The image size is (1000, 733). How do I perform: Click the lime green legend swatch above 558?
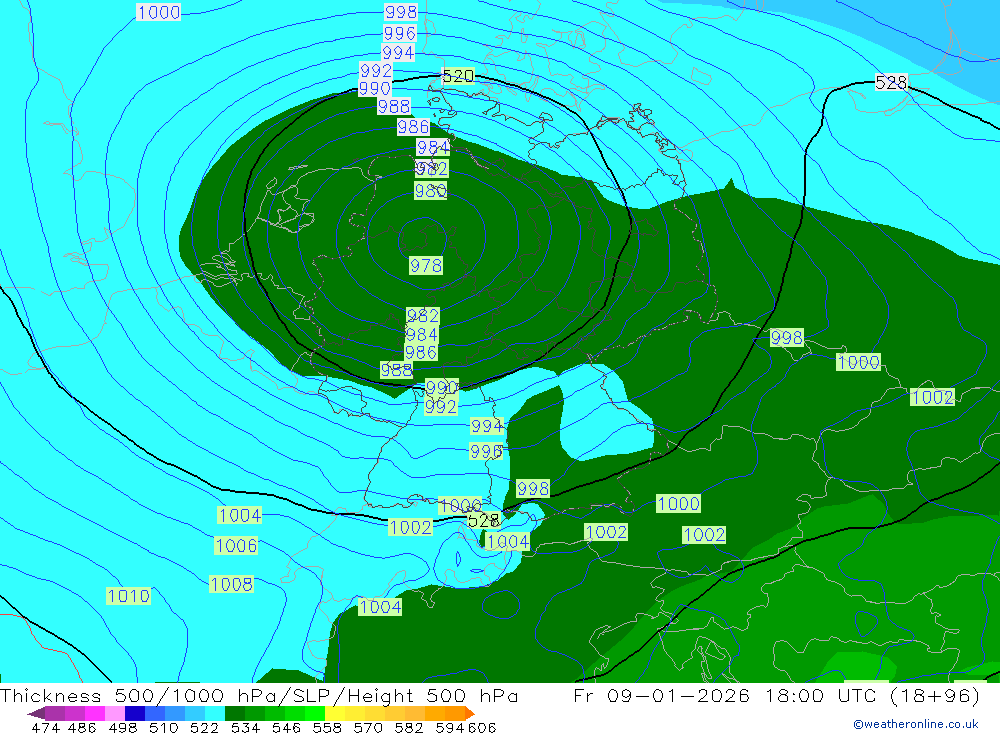tap(315, 713)
